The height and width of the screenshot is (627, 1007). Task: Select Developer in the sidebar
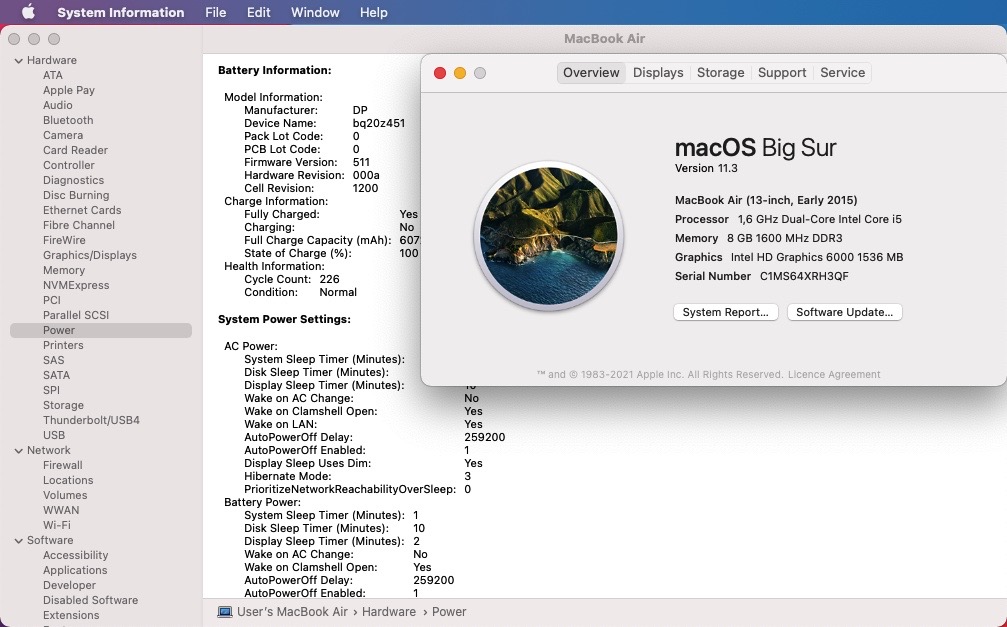click(x=69, y=585)
